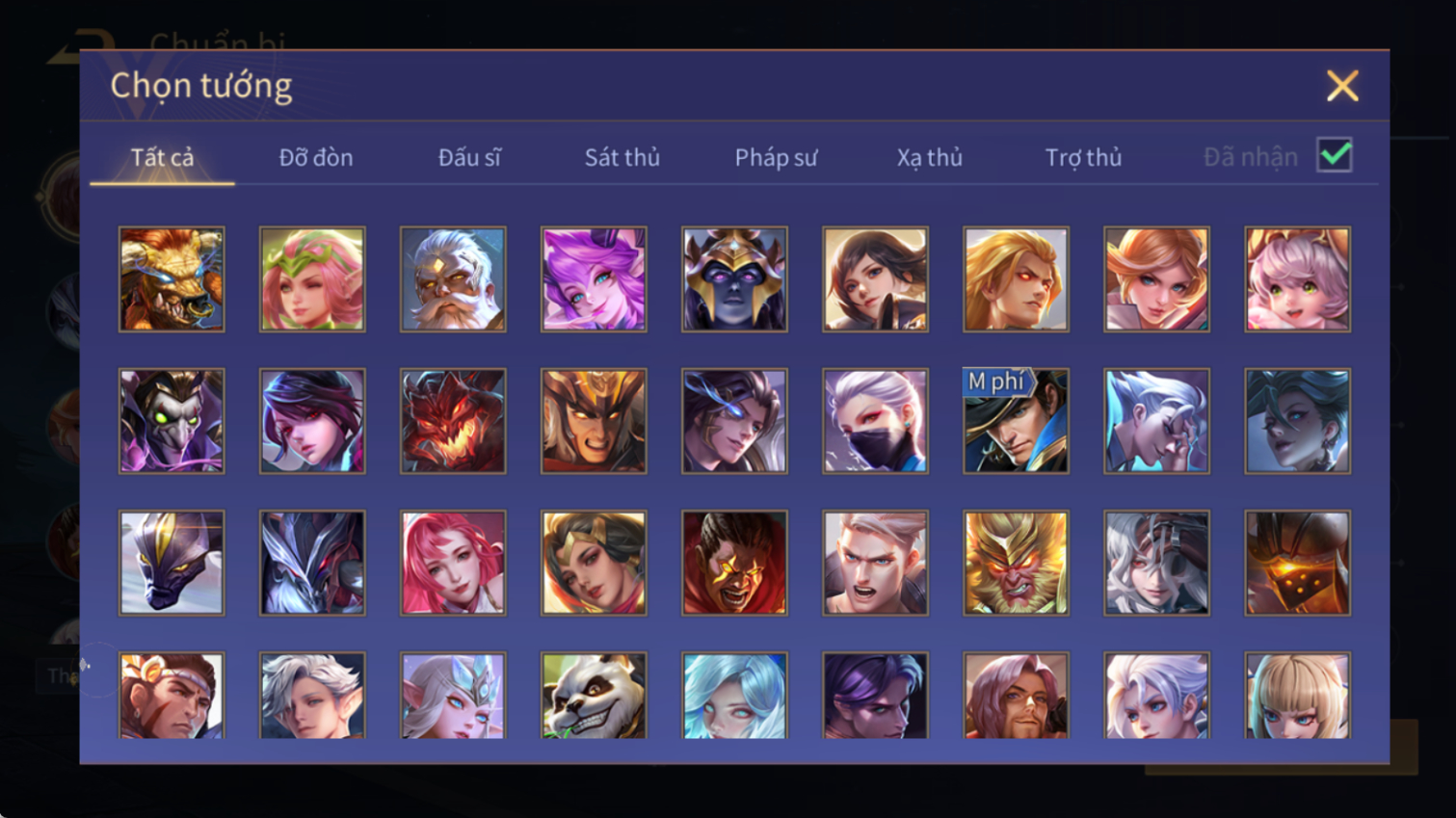Choose the green-eyed purple jester hero
Screen dimensions: 1456x818
172,421
